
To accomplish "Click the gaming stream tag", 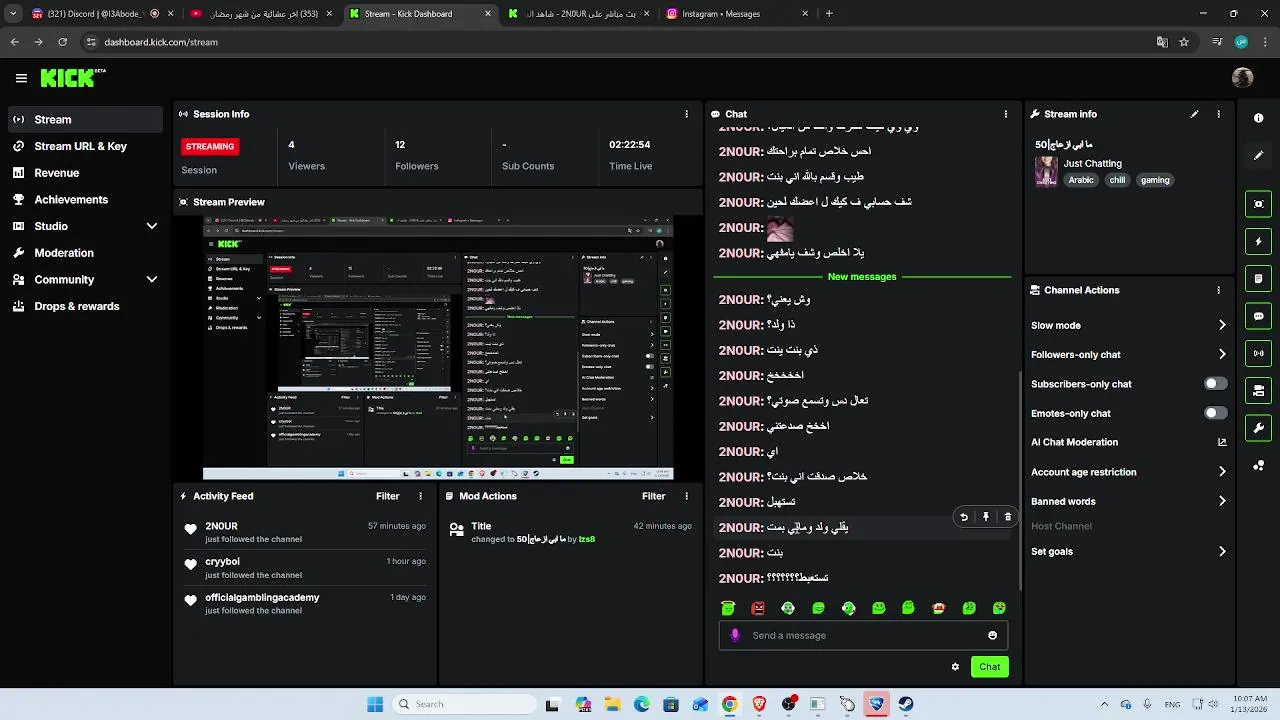I will click(x=1155, y=180).
